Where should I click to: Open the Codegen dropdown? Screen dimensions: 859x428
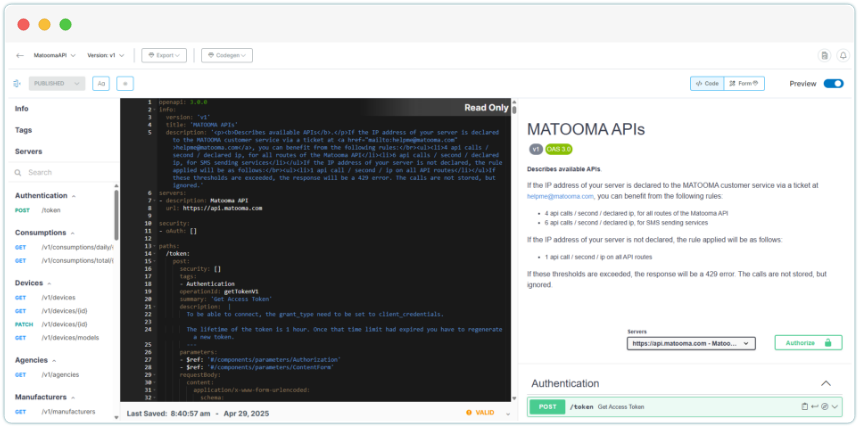click(227, 55)
